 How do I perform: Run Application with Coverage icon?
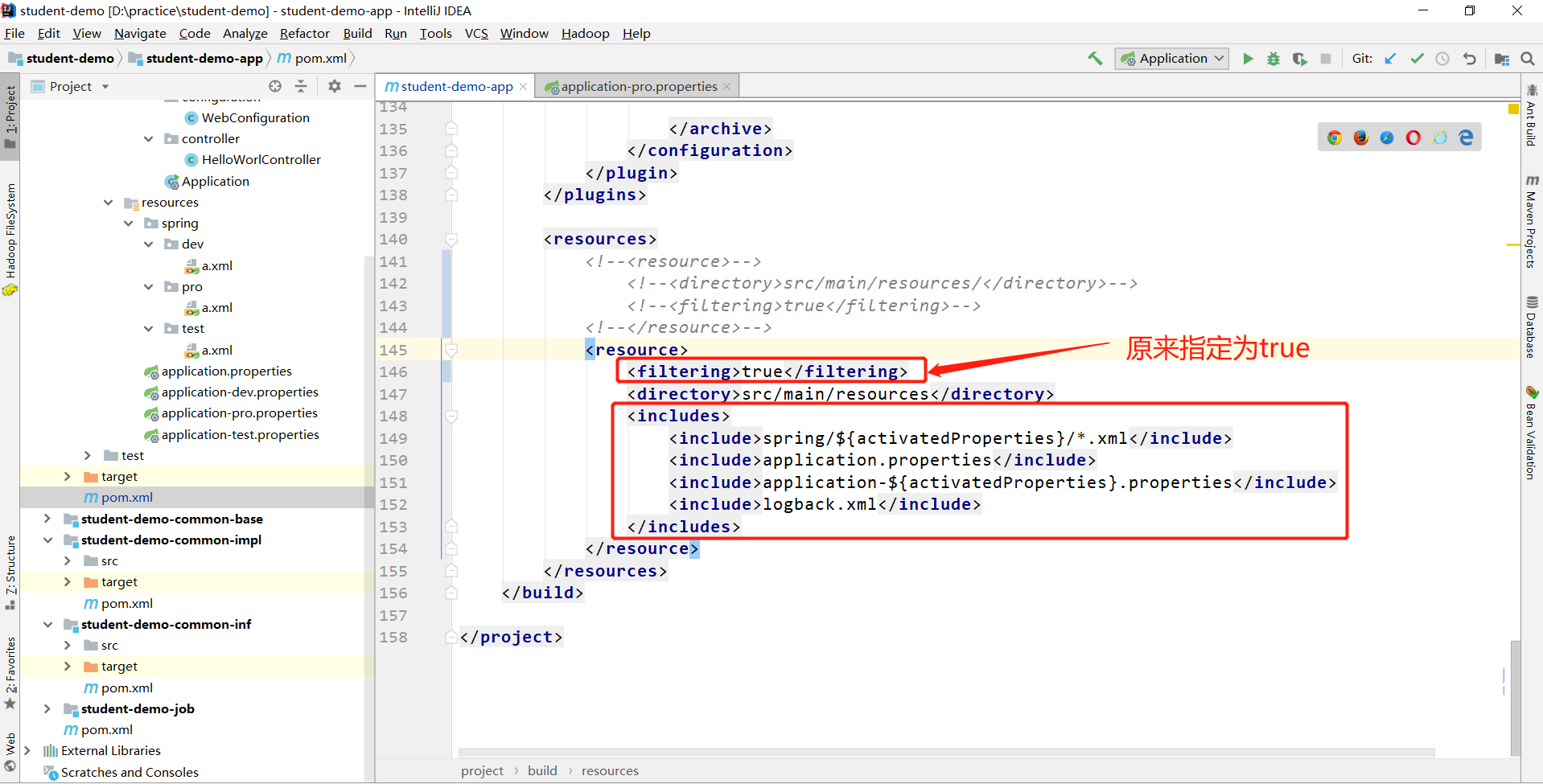pyautogui.click(x=1300, y=58)
